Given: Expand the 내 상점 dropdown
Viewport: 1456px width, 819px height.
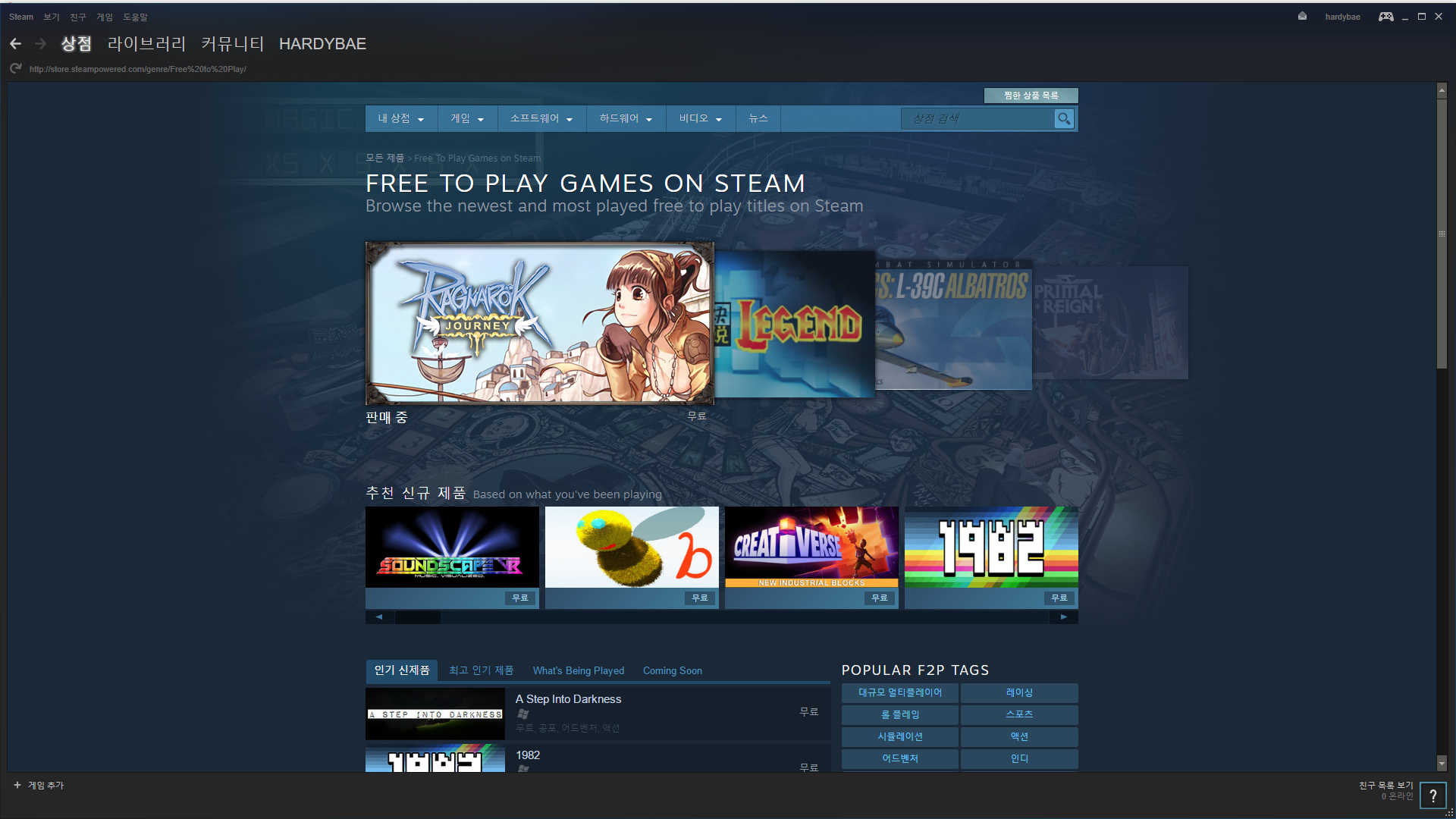Looking at the screenshot, I should pyautogui.click(x=401, y=119).
